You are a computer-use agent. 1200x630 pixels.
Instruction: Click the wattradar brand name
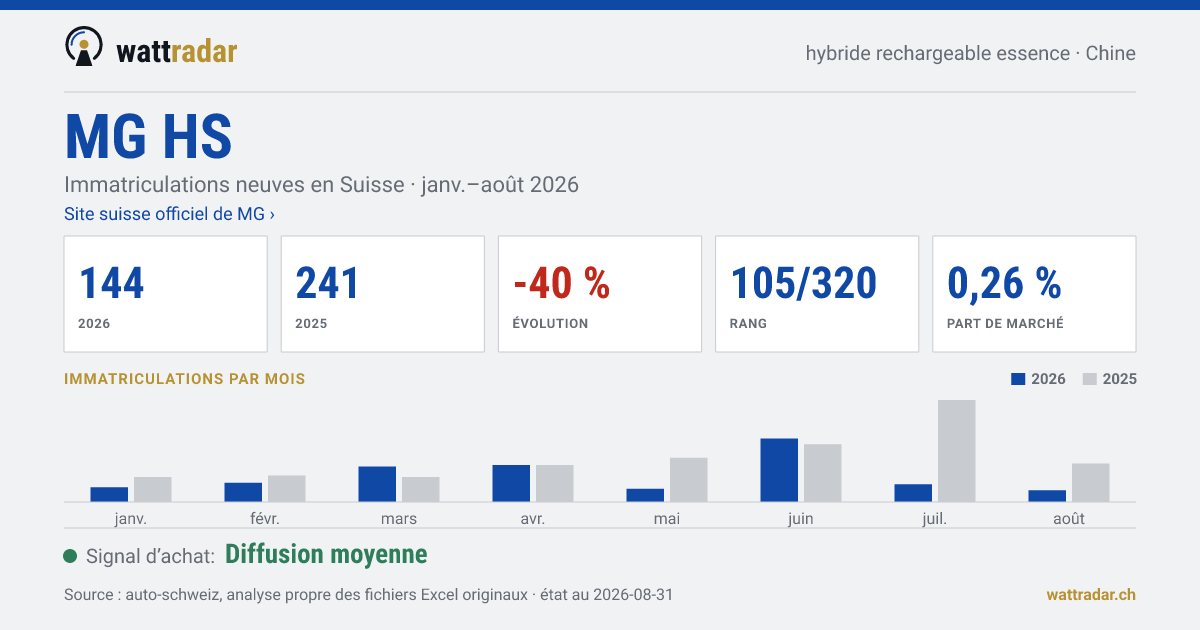176,51
